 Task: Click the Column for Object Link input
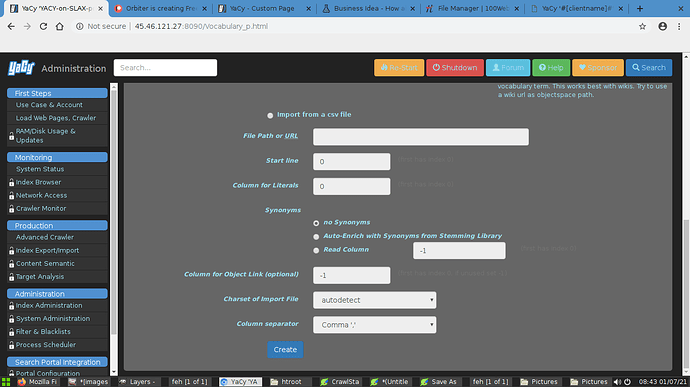tap(352, 275)
